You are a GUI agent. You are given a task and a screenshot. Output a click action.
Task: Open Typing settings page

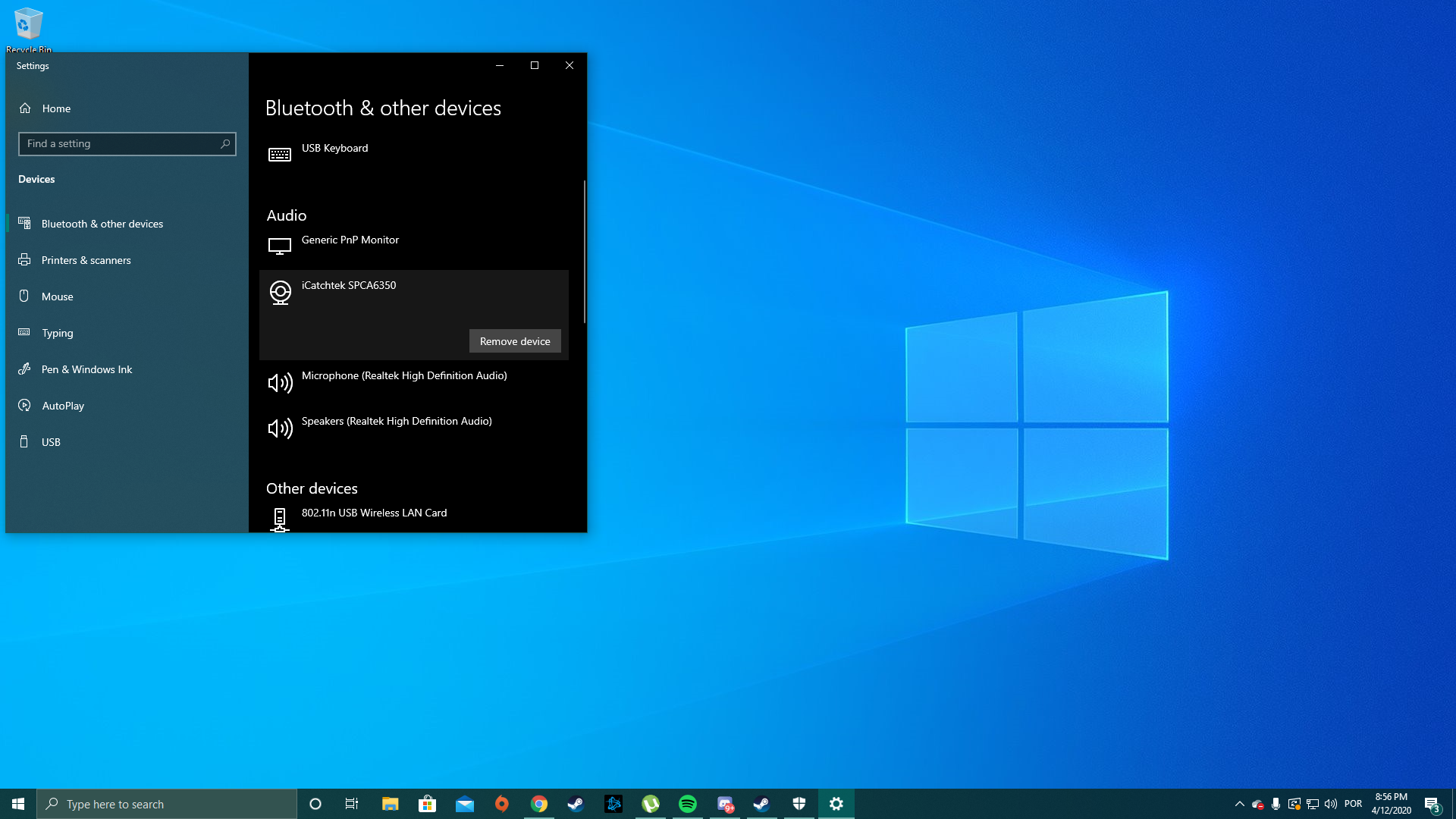(57, 333)
